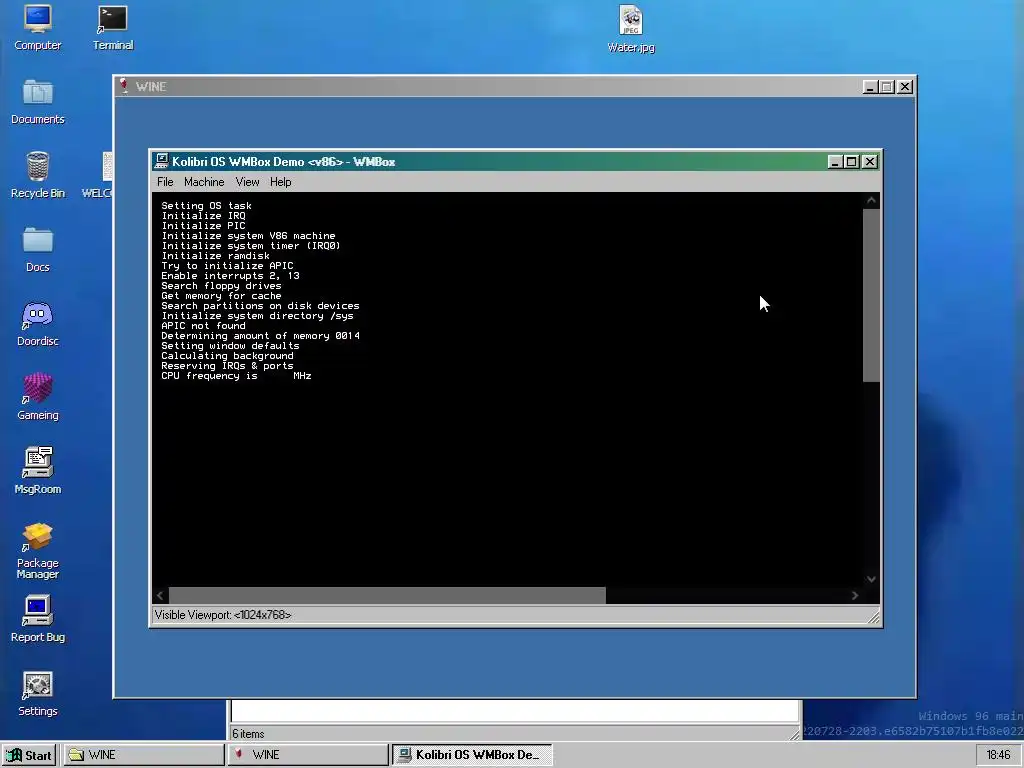Click the 'Enable interrupts 2, 13' line
The image size is (1024, 768).
tap(231, 276)
